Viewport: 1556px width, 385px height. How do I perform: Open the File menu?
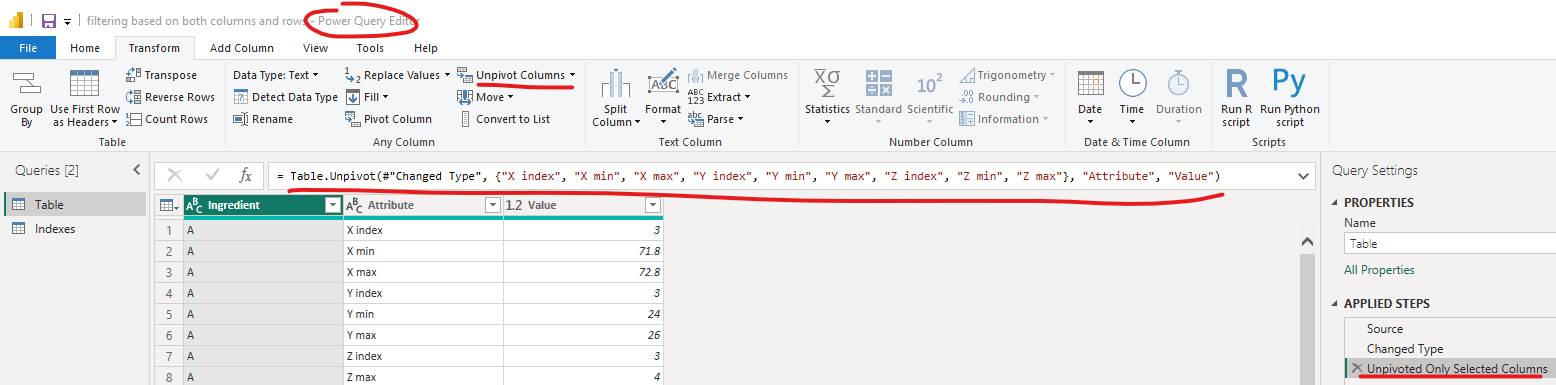(x=28, y=48)
